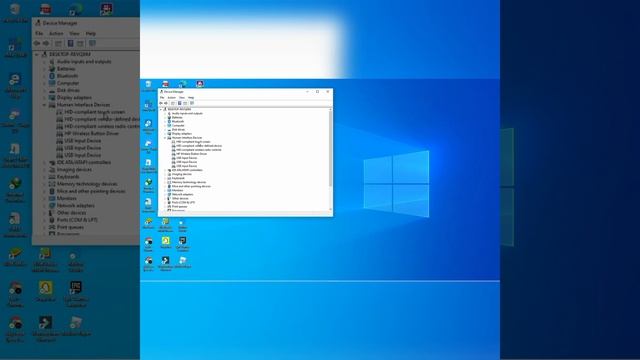This screenshot has height=360, width=640.
Task: Select HID-compliant touch screen in dimmed left window
Action: [95, 112]
